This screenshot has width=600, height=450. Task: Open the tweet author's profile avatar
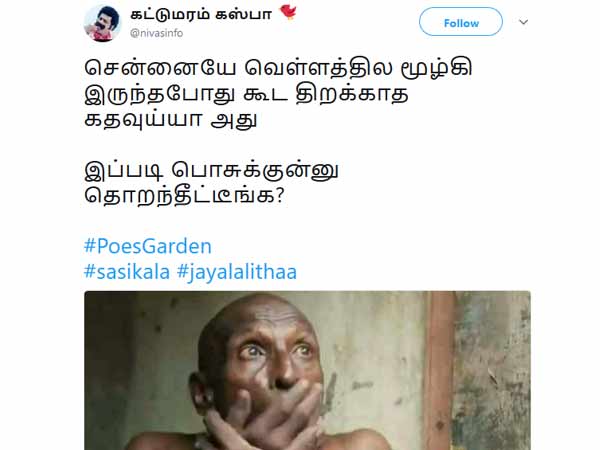coord(103,23)
